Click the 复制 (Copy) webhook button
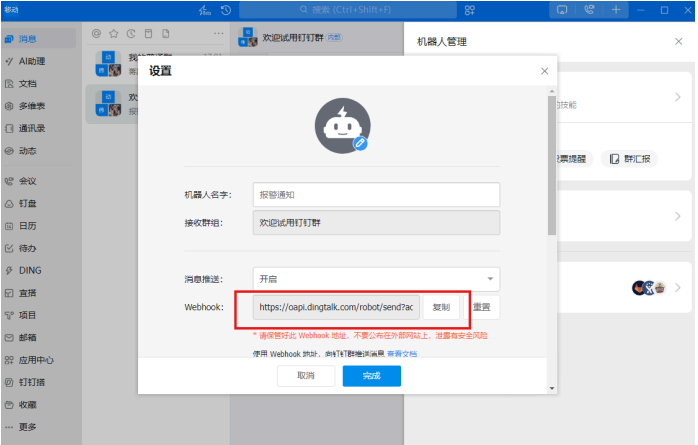The height and width of the screenshot is (445, 698). [x=441, y=307]
